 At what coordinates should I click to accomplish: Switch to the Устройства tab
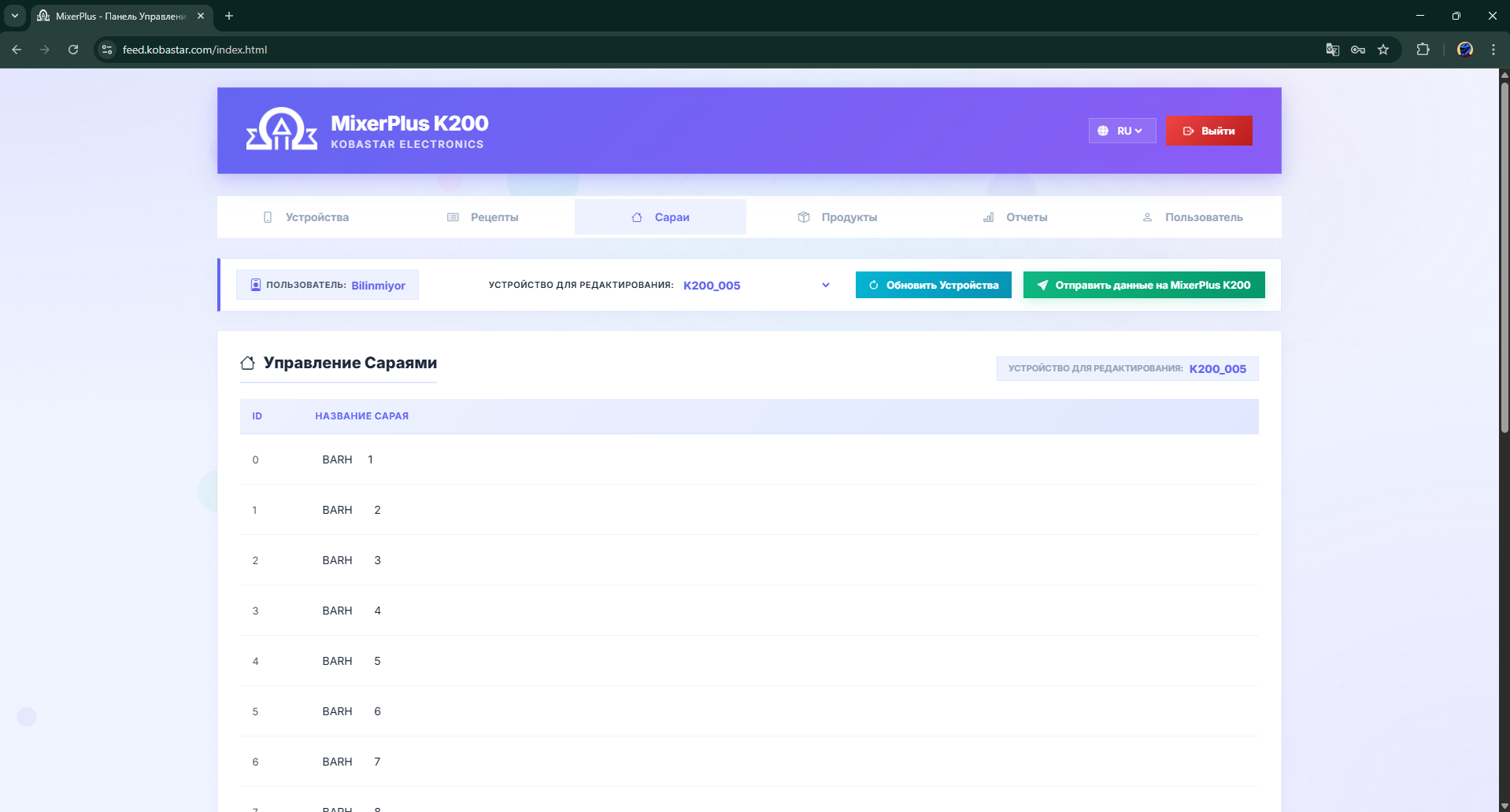(306, 217)
